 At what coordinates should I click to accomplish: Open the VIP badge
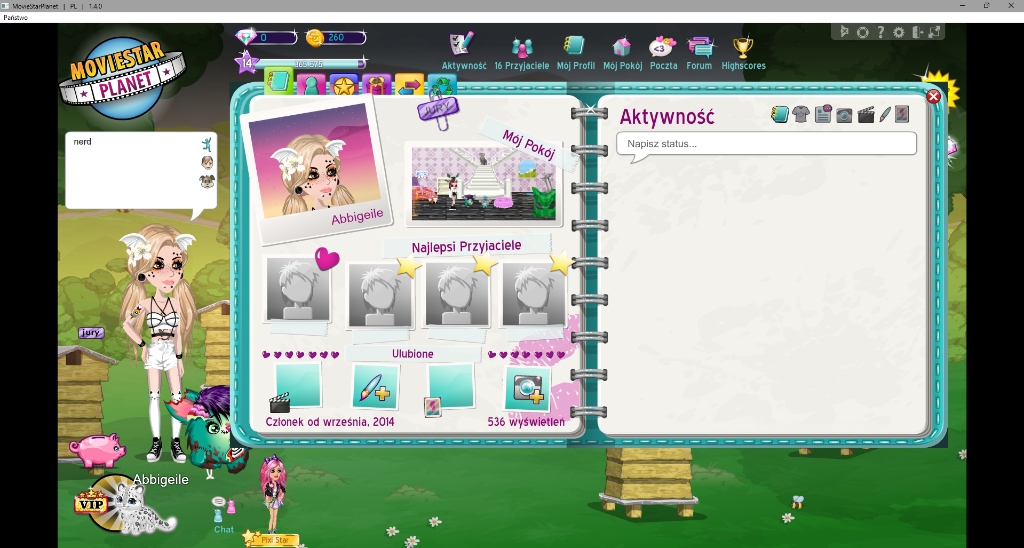91,502
